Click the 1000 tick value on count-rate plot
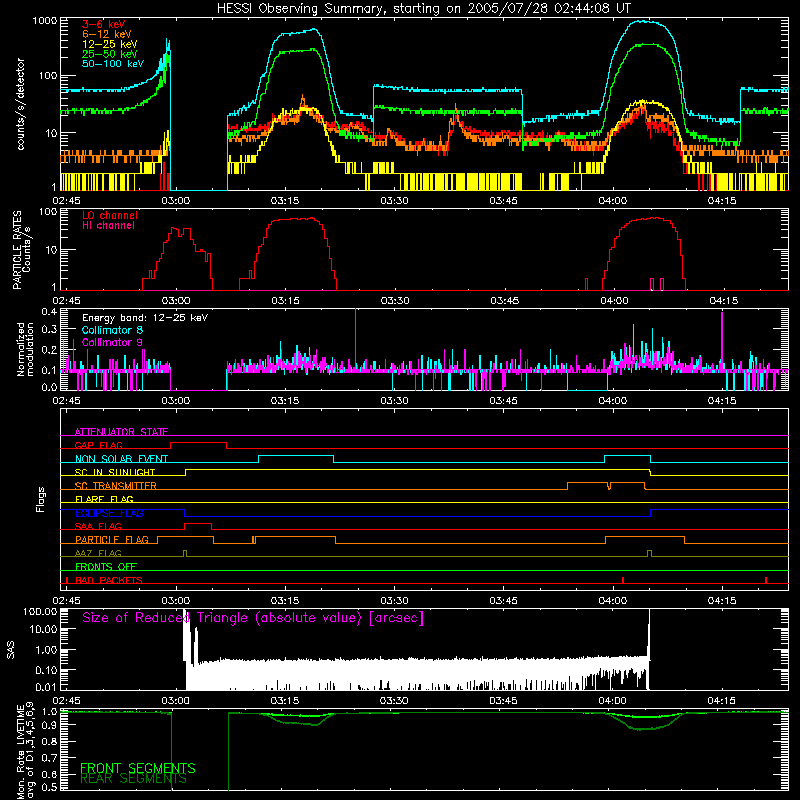The image size is (800, 800). tap(44, 21)
